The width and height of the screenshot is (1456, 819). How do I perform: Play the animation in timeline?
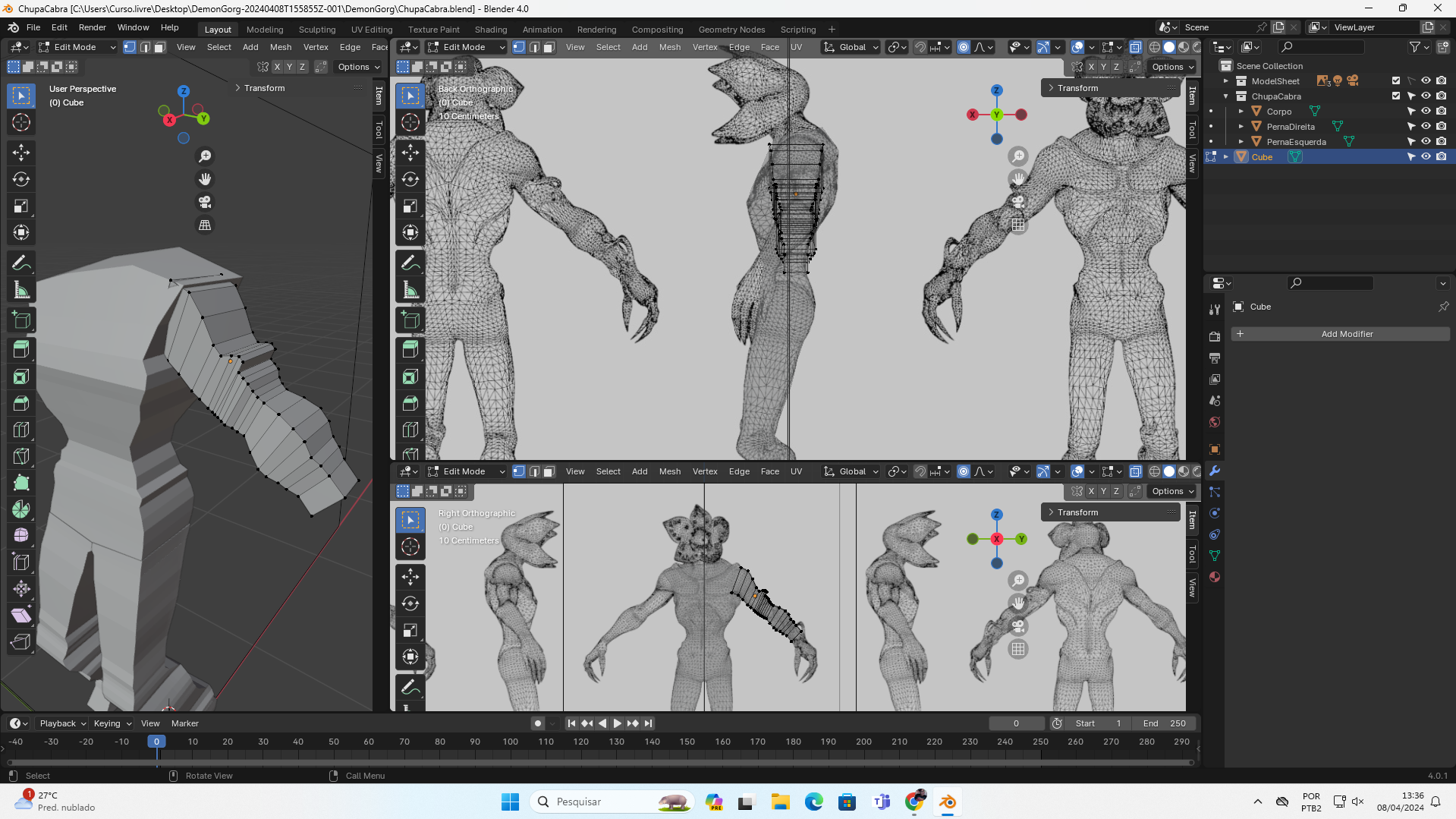(617, 723)
